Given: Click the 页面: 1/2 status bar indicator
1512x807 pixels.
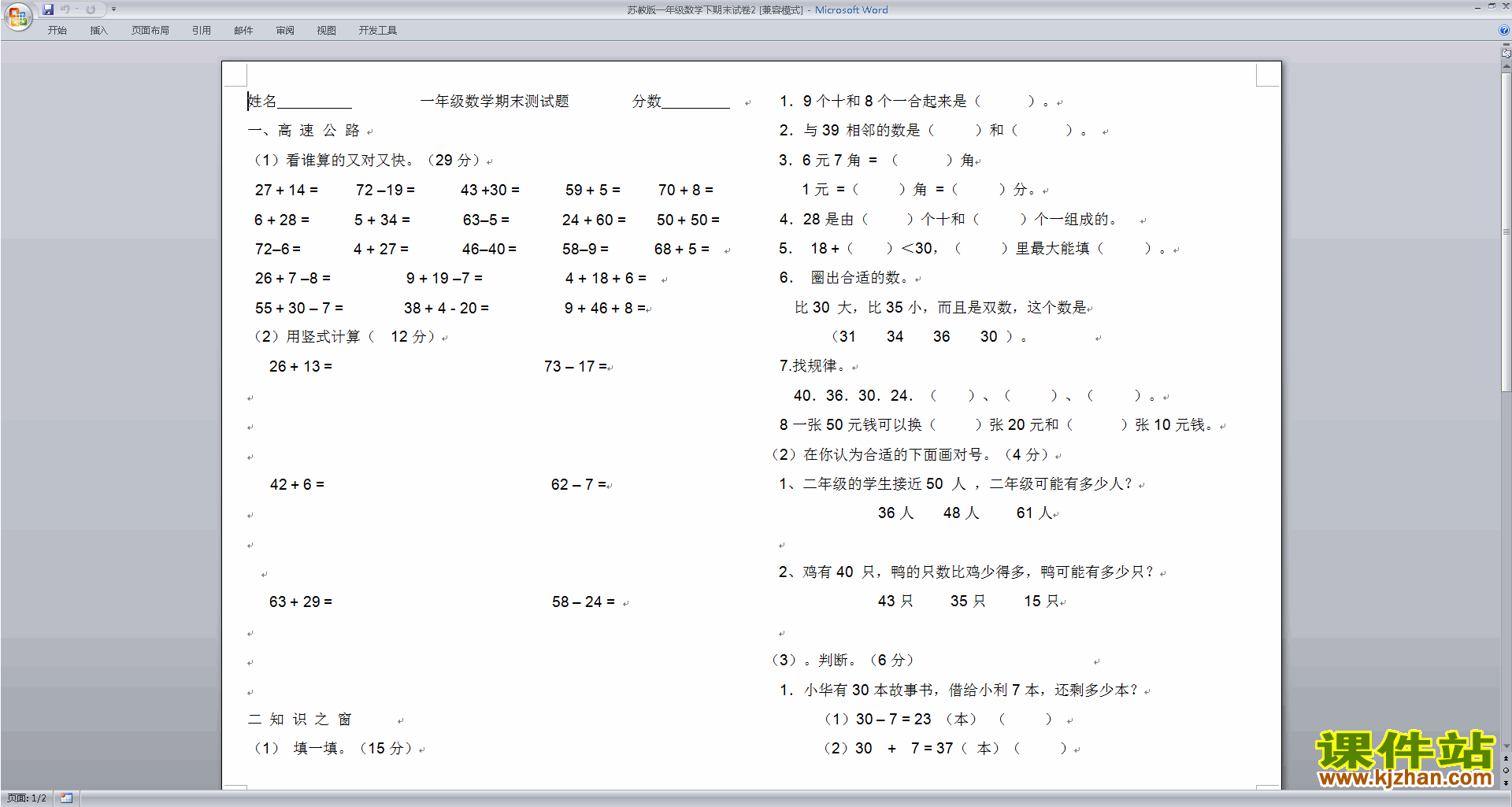Looking at the screenshot, I should (x=27, y=798).
